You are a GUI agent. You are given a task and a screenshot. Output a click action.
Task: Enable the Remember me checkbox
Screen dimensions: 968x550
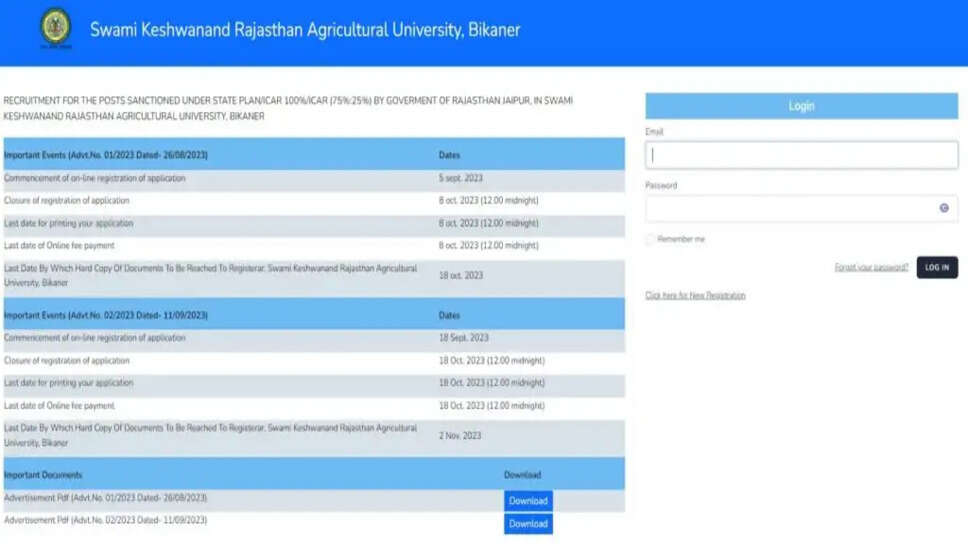650,240
